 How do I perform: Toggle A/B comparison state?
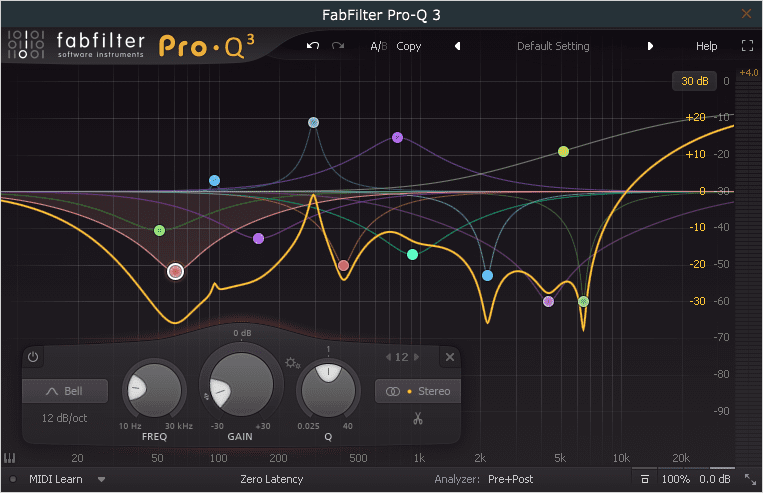point(378,46)
